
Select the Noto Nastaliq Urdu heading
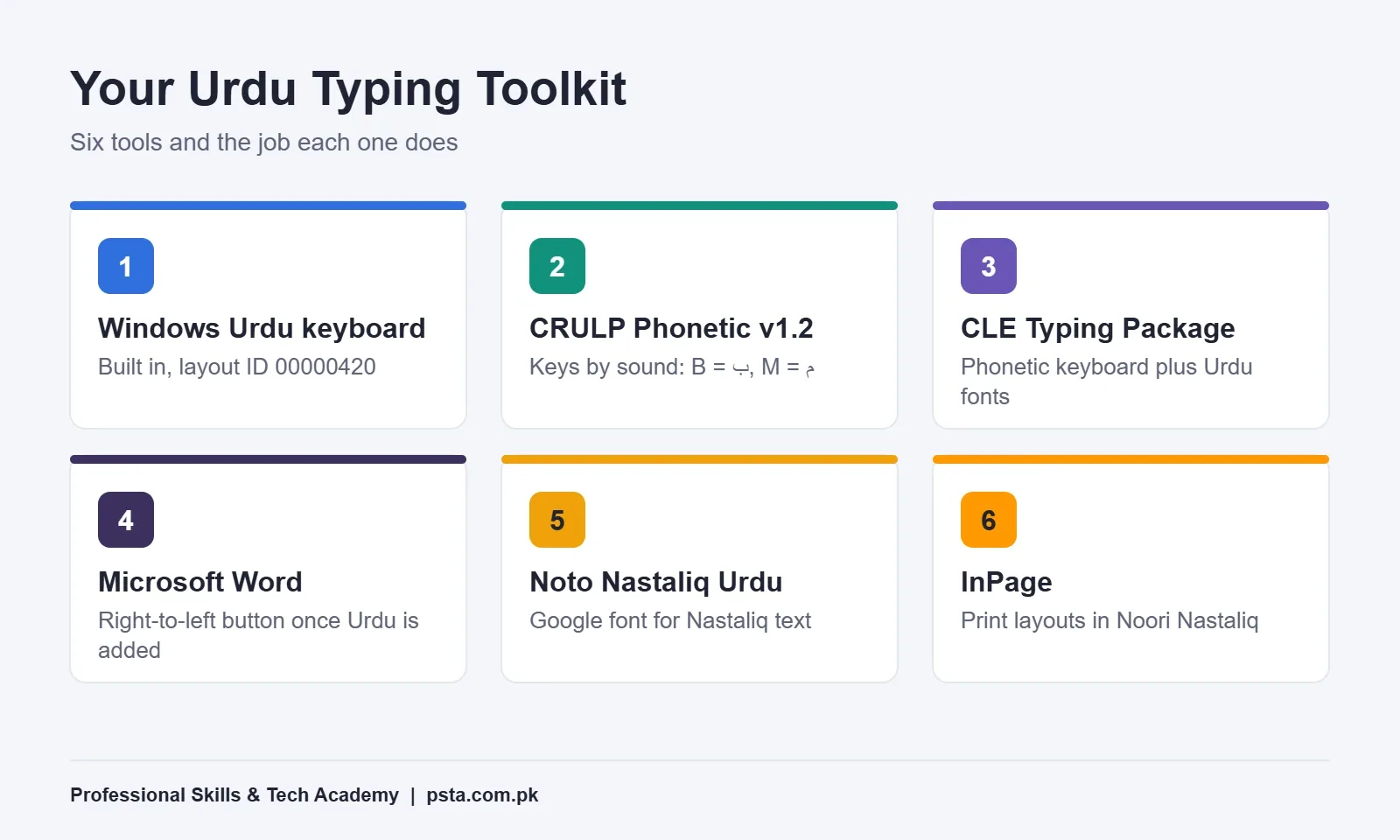coord(655,582)
